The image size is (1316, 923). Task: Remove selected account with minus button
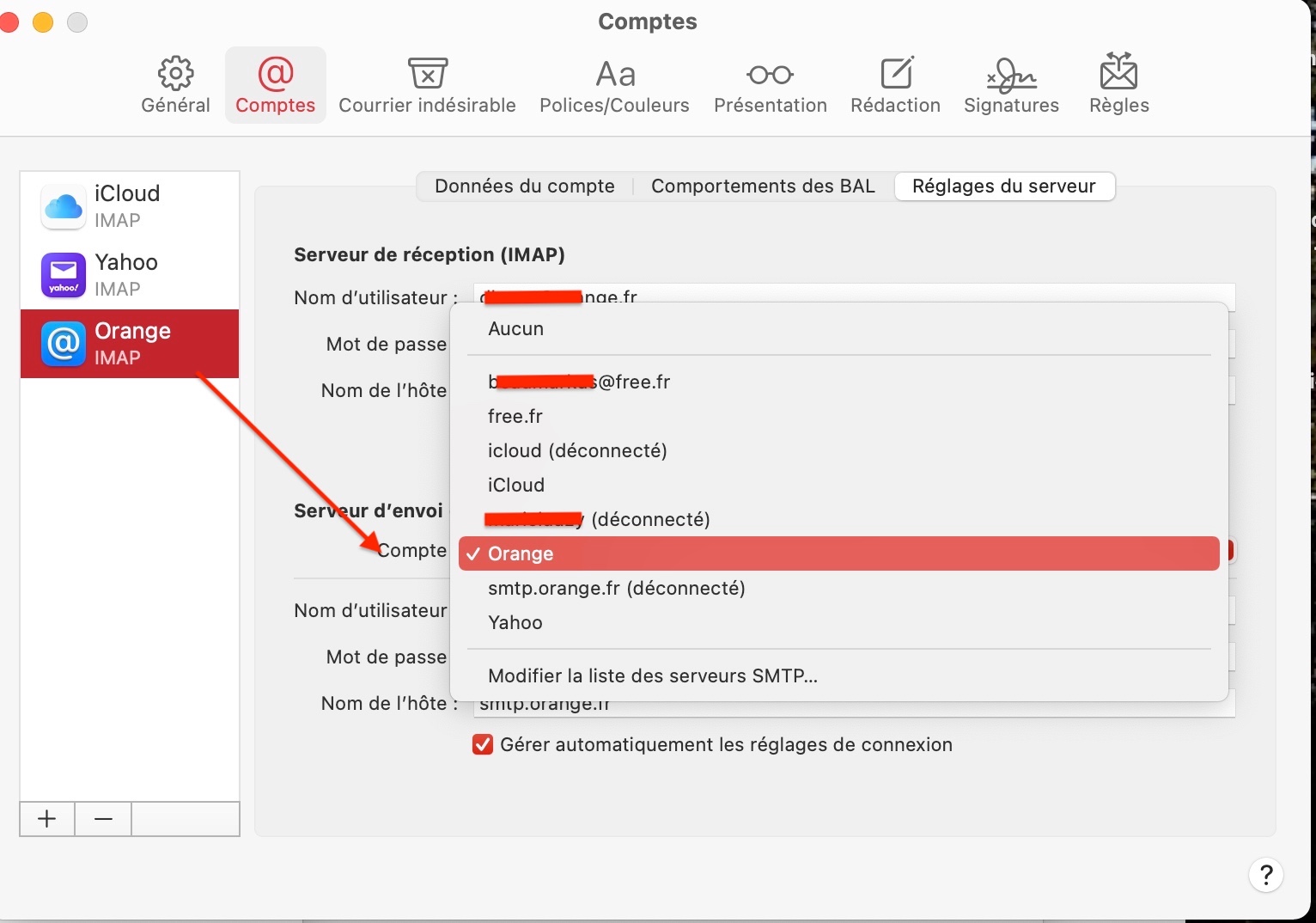point(103,819)
